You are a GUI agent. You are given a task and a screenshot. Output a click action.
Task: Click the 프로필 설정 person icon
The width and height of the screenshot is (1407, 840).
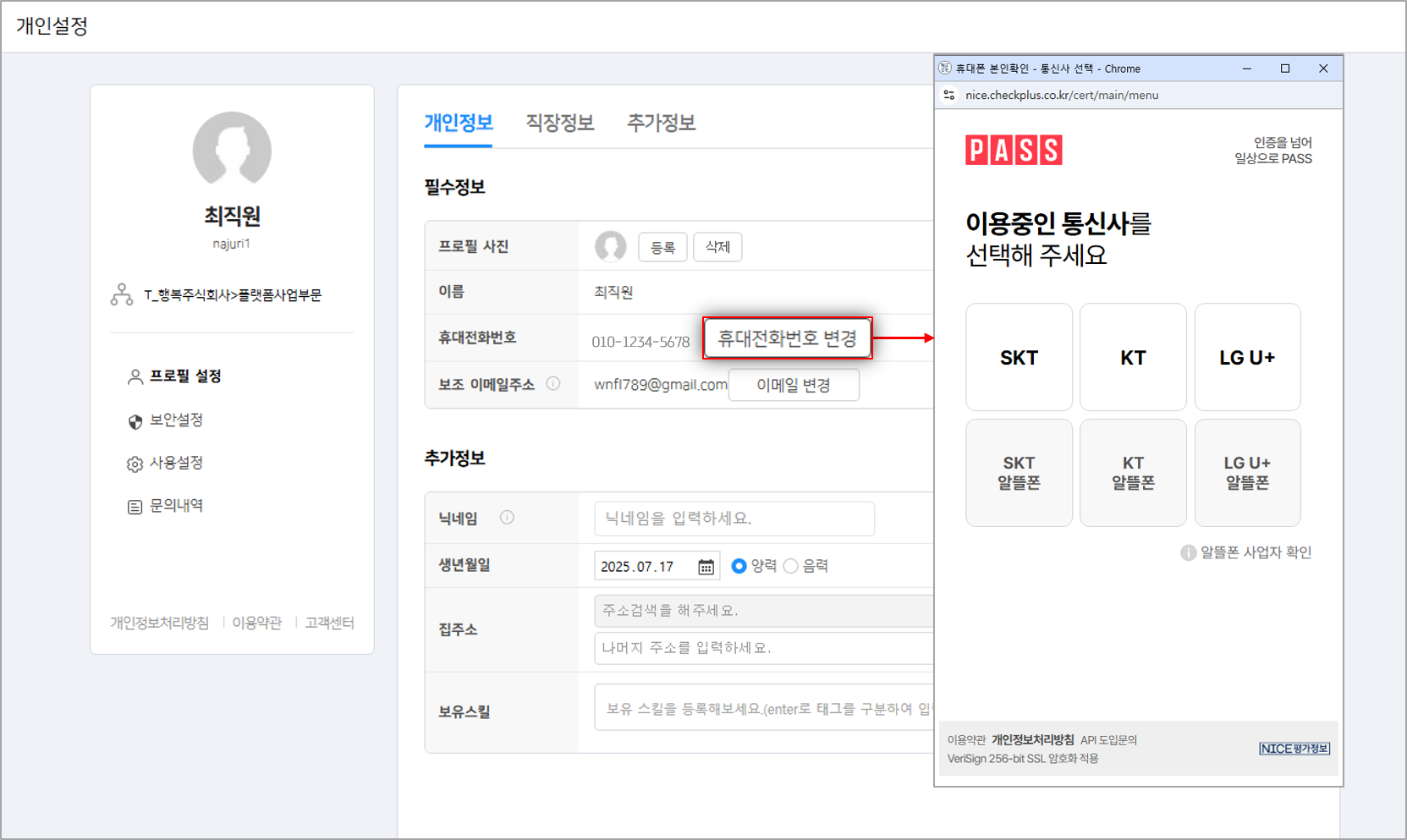(x=135, y=376)
